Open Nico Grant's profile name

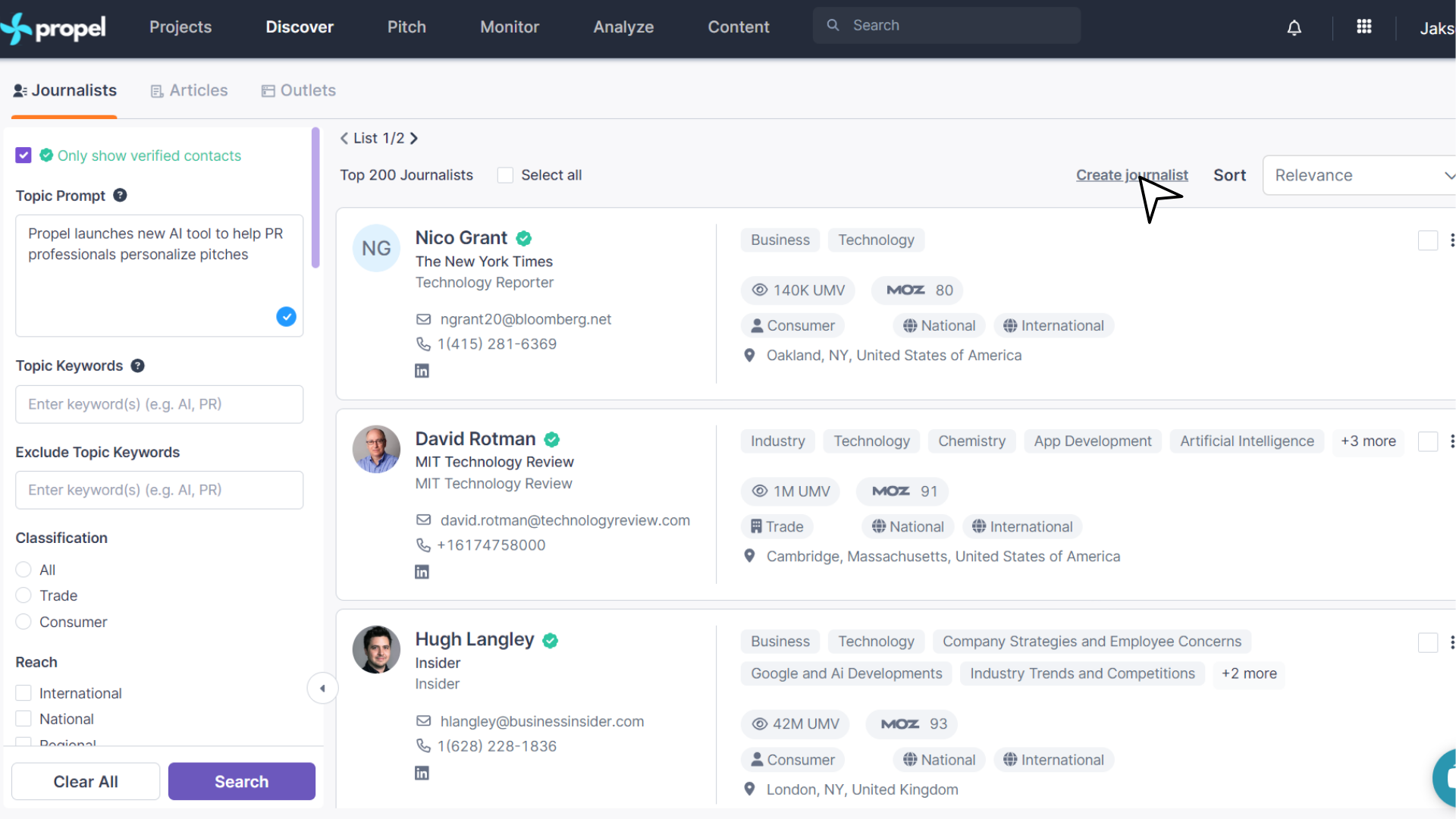tap(461, 238)
